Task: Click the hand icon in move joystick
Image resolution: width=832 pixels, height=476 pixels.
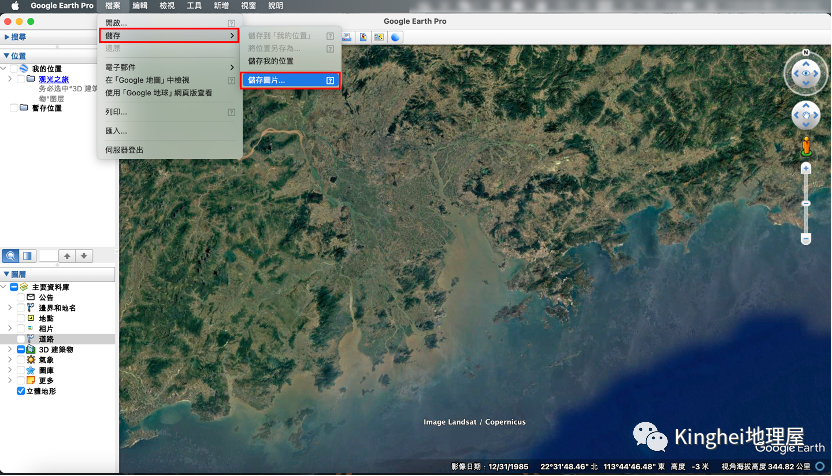Action: pos(805,115)
